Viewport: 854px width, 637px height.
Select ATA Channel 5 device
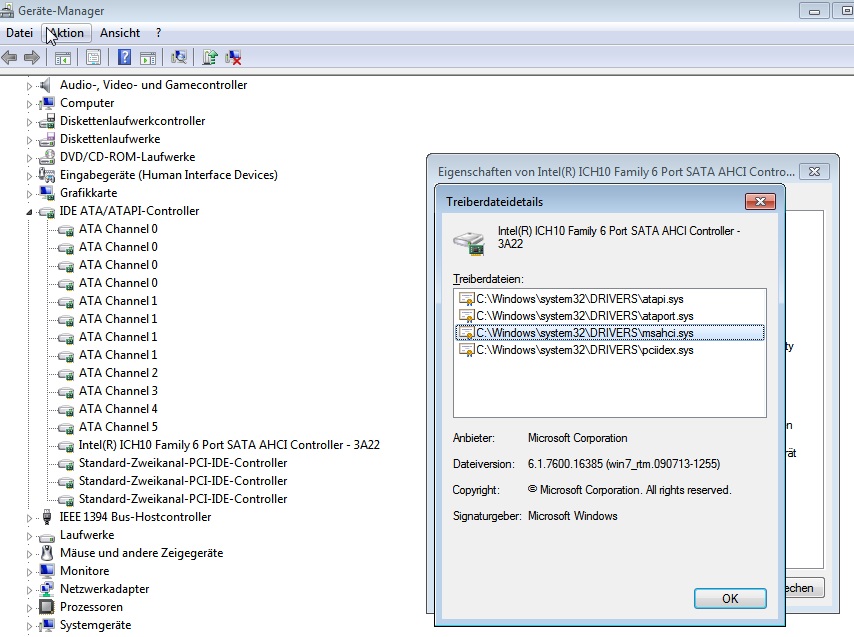(118, 427)
